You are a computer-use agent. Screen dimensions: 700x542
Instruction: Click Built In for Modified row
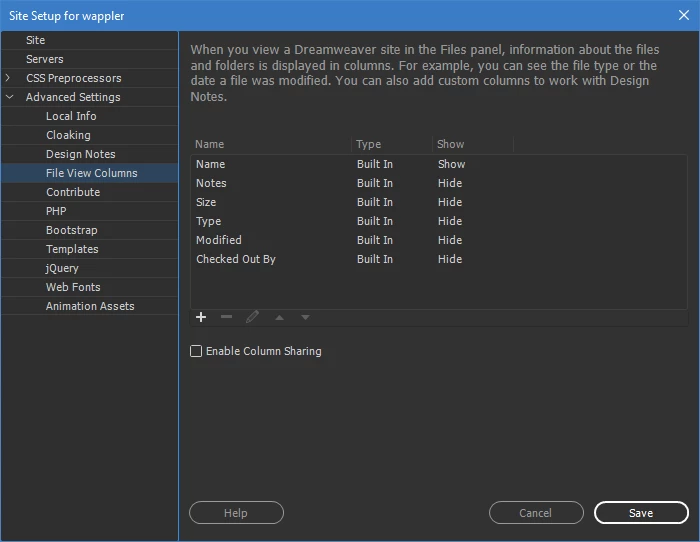[375, 240]
